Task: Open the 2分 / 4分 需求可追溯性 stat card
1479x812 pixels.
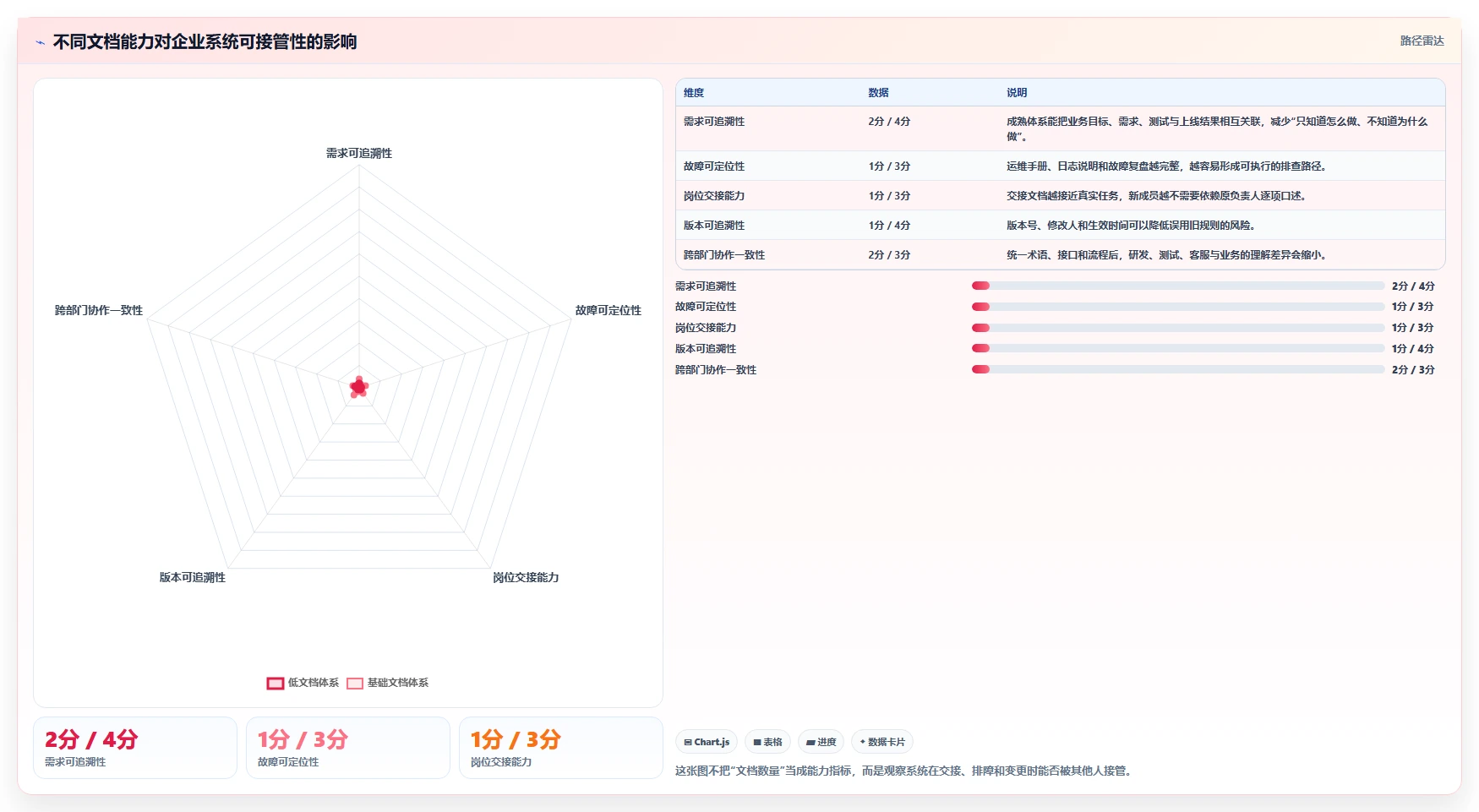Action: click(135, 748)
